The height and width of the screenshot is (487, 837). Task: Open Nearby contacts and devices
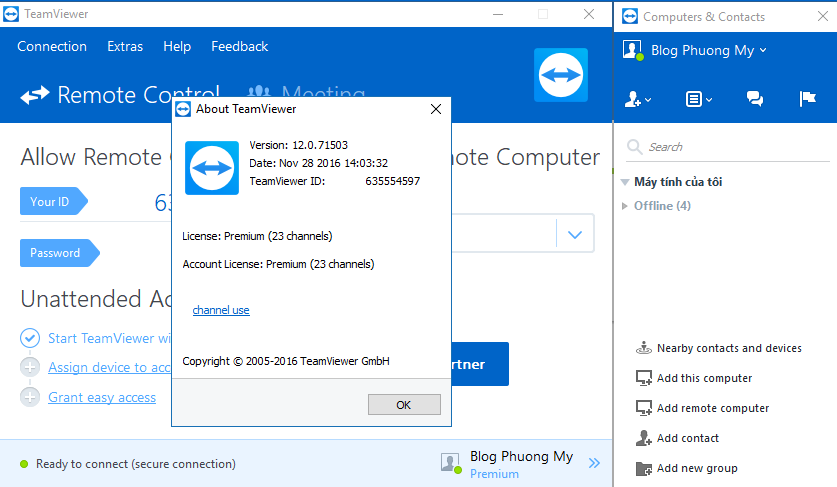729,348
